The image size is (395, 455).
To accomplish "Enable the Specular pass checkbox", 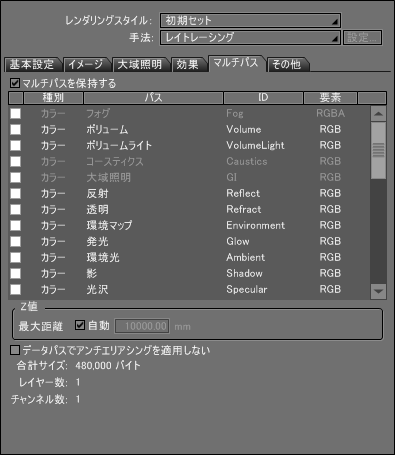I will point(15,289).
